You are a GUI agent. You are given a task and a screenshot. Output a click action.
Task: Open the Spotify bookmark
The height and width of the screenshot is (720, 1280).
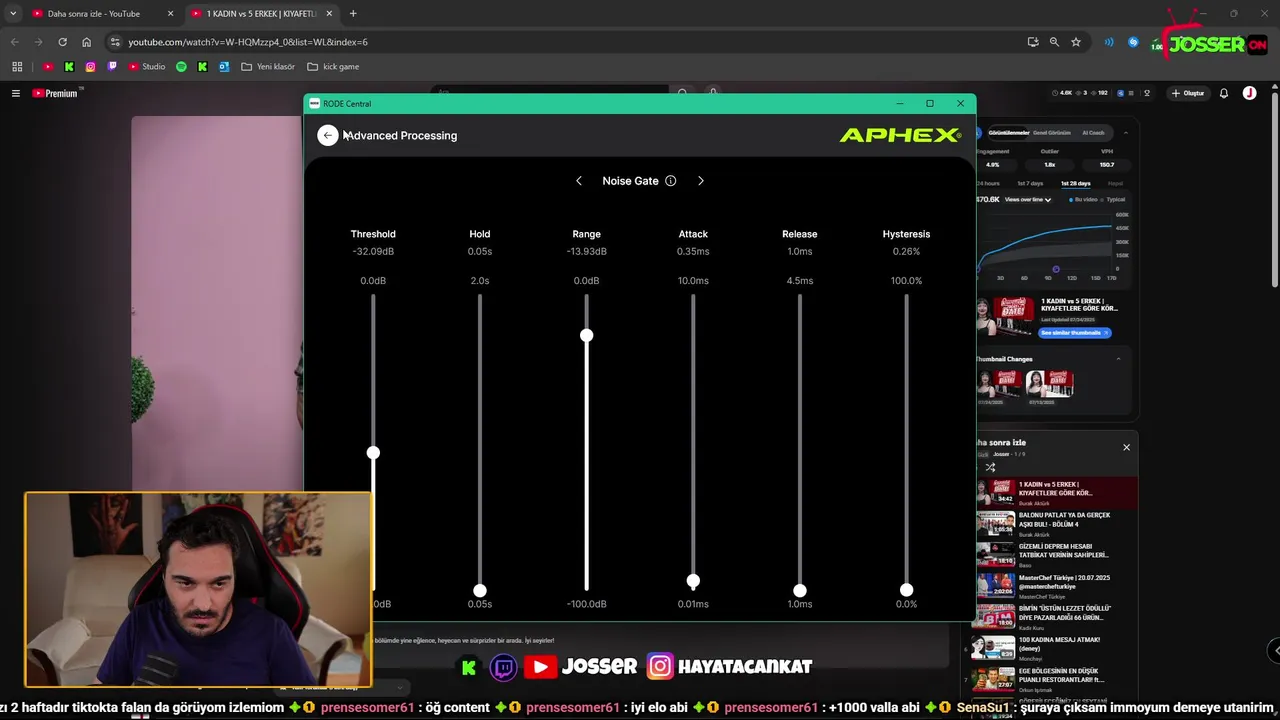[x=181, y=67]
